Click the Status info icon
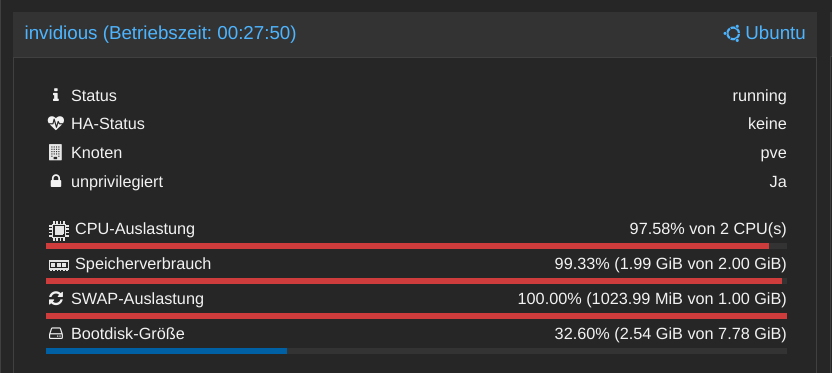The width and height of the screenshot is (832, 373). [56, 96]
